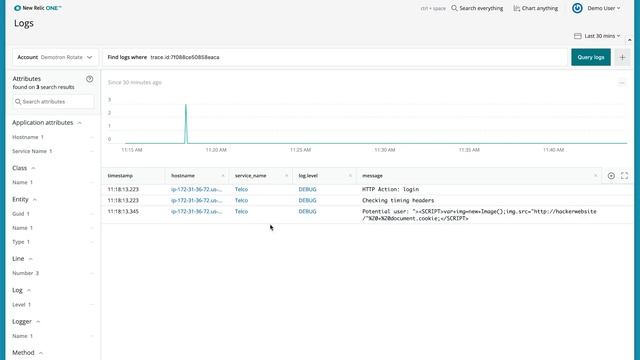
Task: Open Chart anything from the top bar
Action: [536, 8]
